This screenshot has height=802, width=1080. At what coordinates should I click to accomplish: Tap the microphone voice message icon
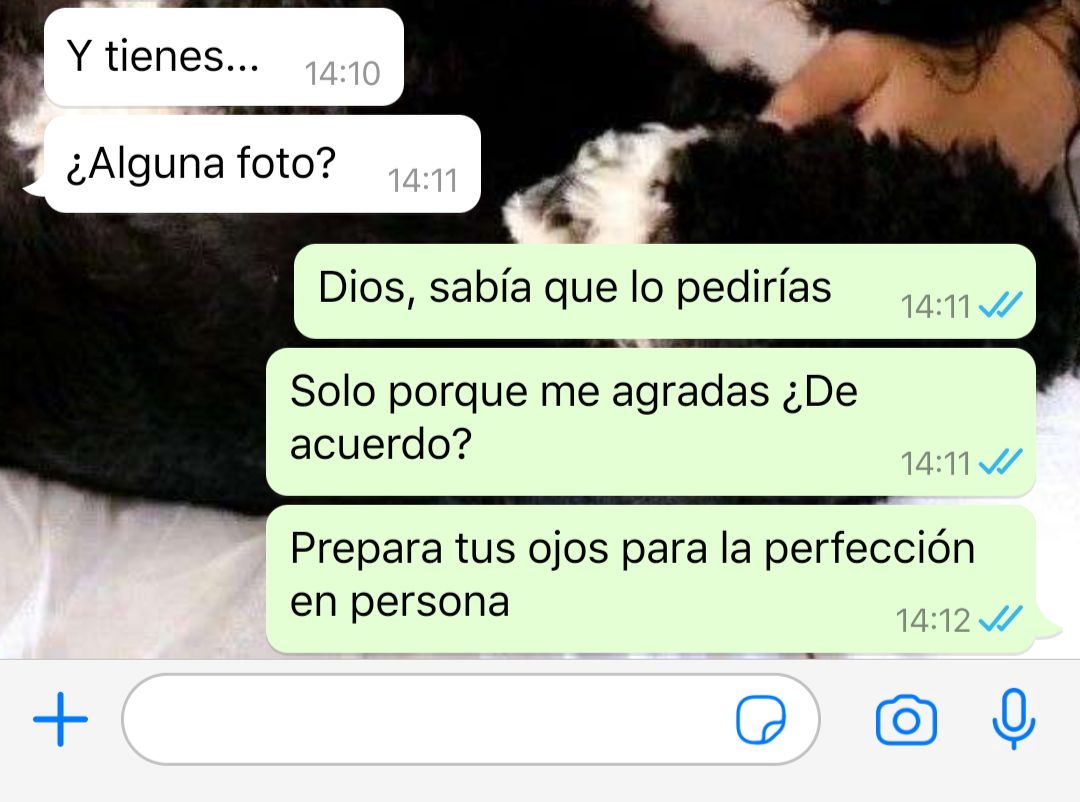1013,719
